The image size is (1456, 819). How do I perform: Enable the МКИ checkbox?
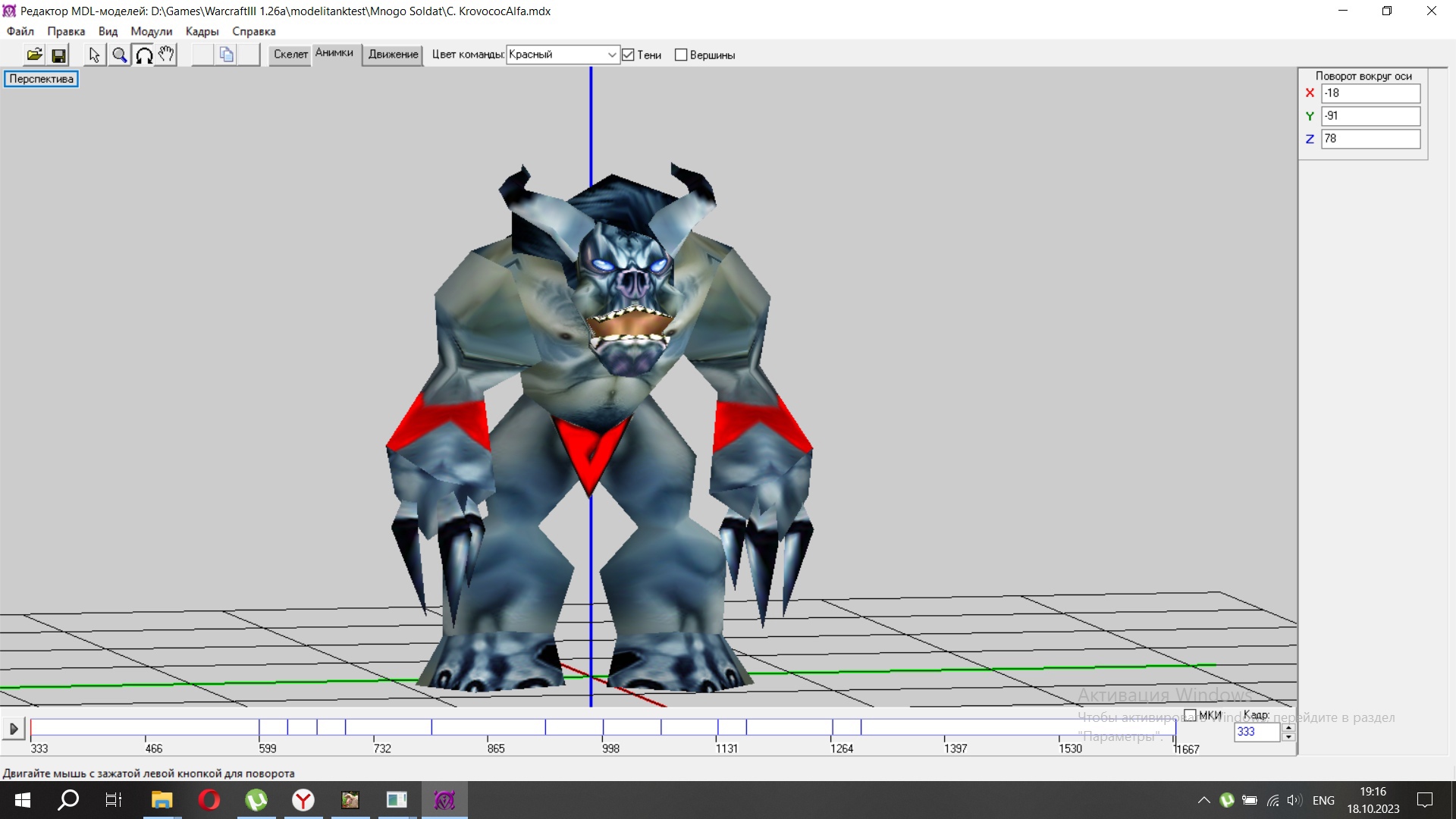coord(1190,715)
